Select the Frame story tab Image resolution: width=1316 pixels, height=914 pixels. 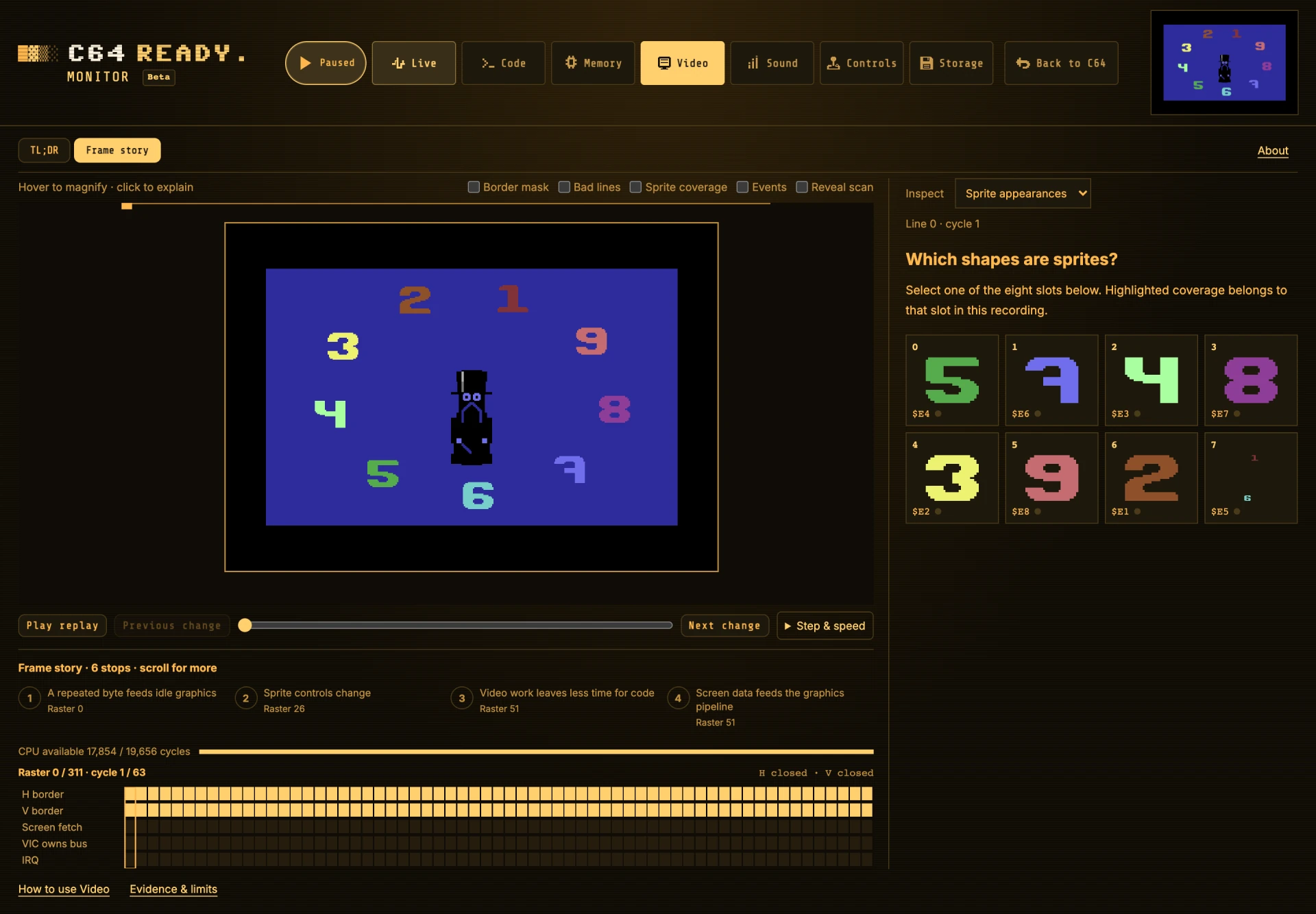pos(117,150)
